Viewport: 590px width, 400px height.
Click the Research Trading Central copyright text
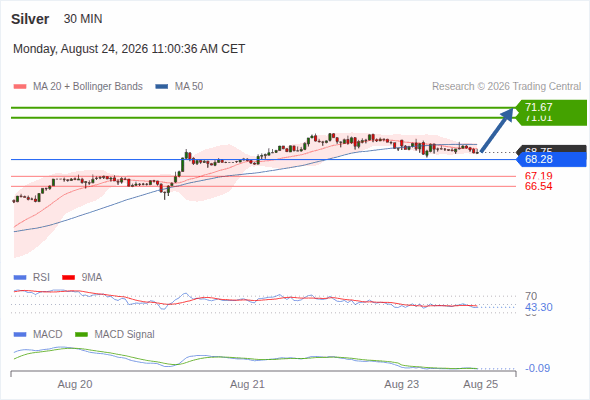pyautogui.click(x=506, y=87)
